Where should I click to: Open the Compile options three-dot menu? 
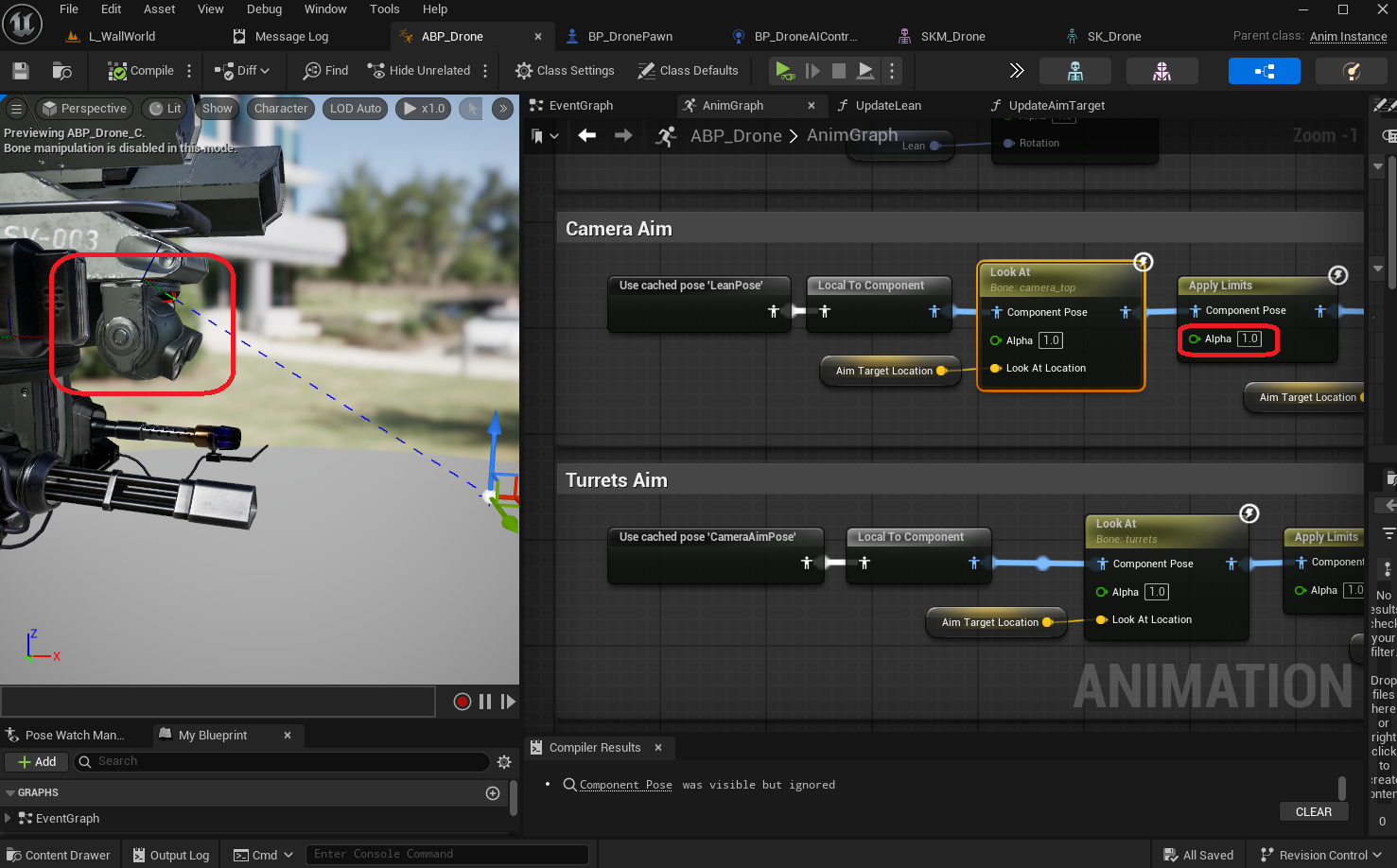point(189,71)
